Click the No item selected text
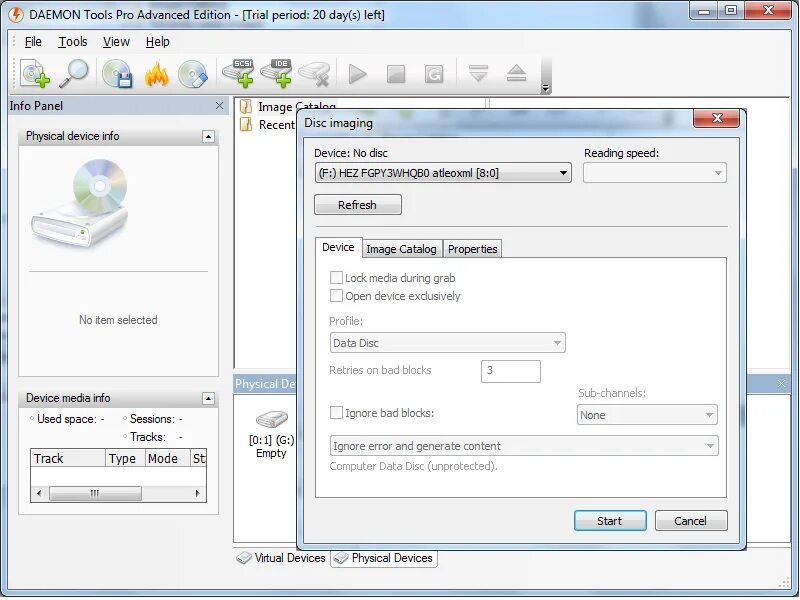Viewport: 800px width, 600px height. click(118, 320)
